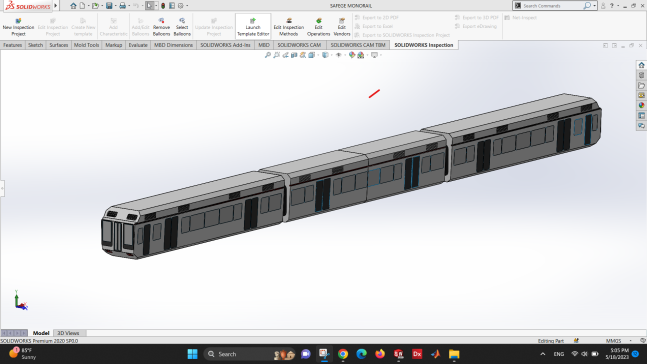Create a new document with the New icon
647x364 pixels.
[83, 6]
